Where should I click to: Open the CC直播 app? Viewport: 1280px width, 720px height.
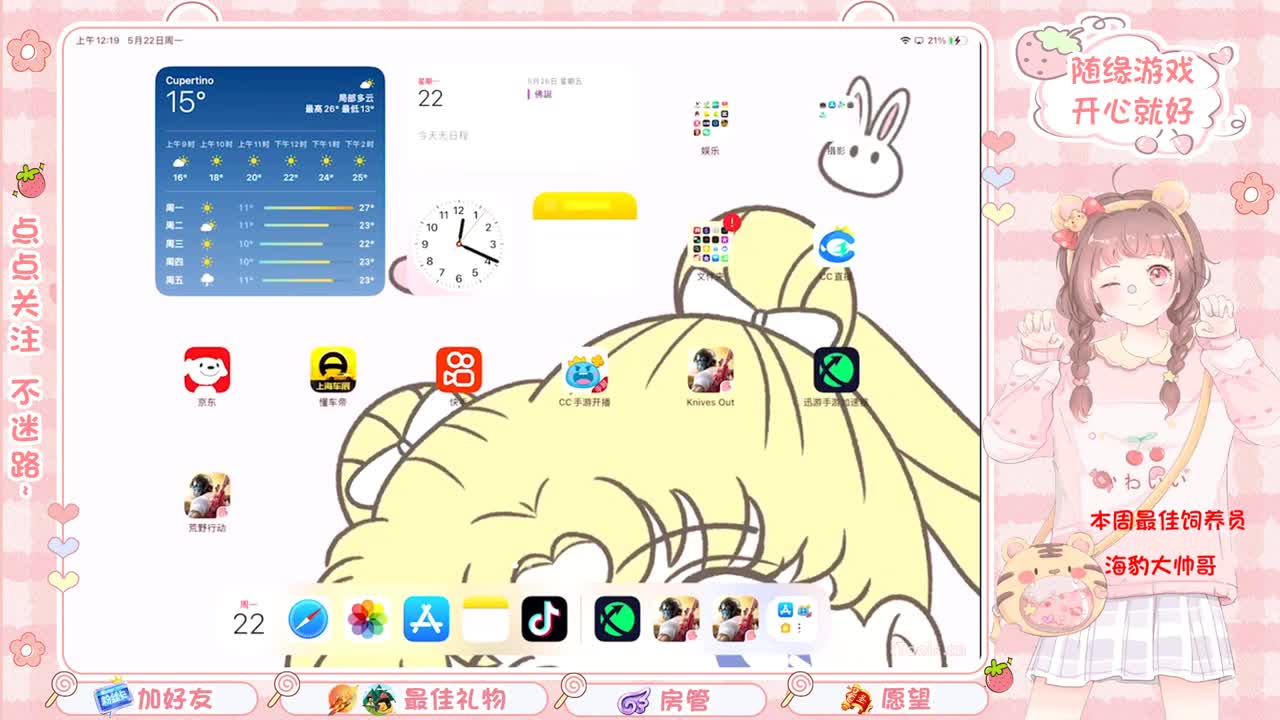[836, 245]
